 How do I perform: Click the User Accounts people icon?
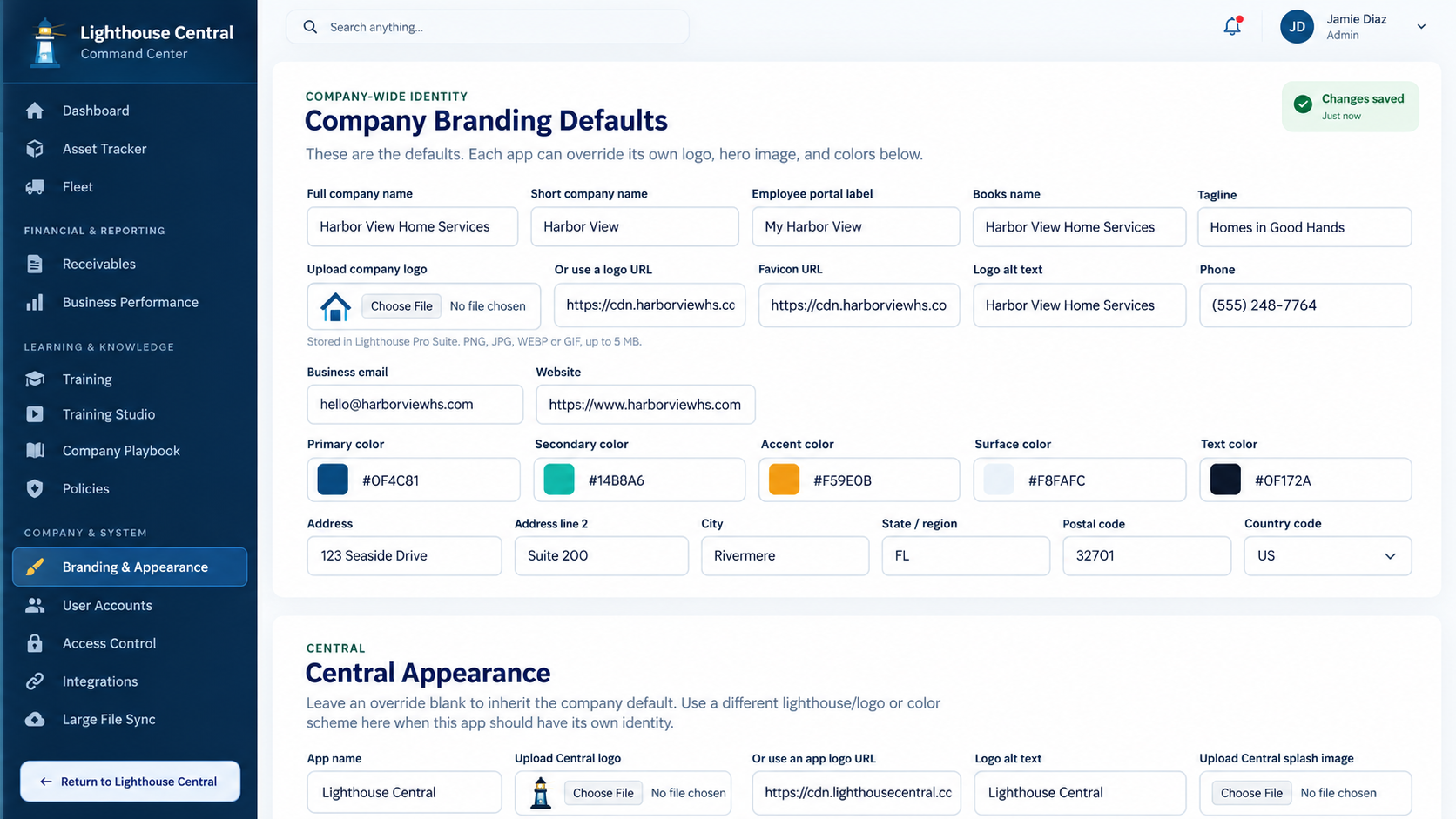click(35, 605)
